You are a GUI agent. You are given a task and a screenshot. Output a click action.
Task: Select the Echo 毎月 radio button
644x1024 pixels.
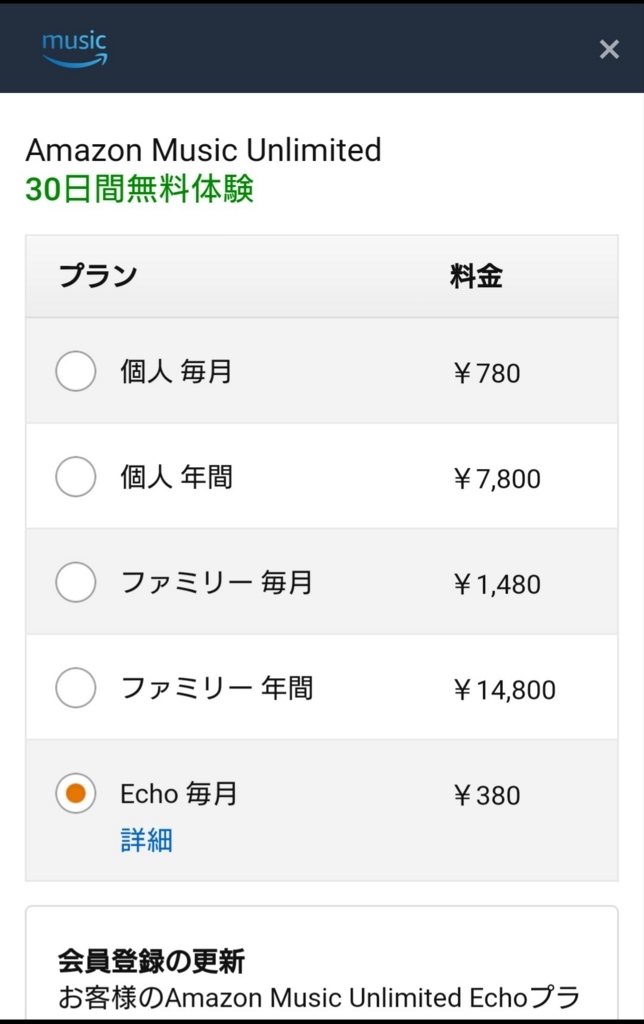[76, 793]
